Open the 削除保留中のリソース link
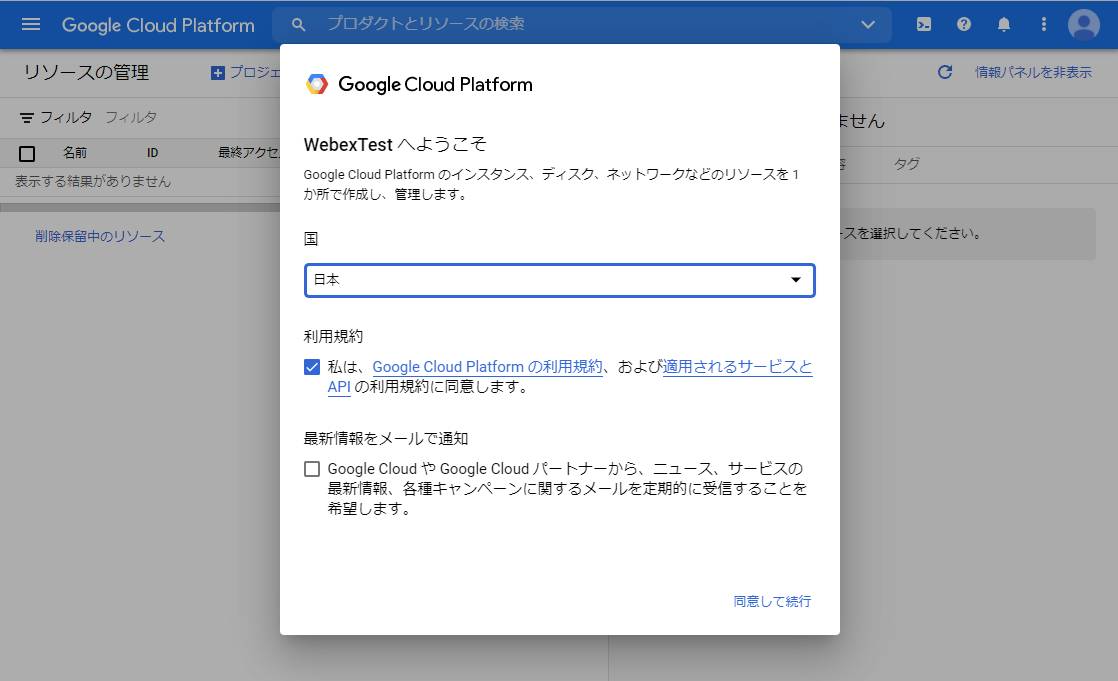The width and height of the screenshot is (1118, 681). point(100,236)
